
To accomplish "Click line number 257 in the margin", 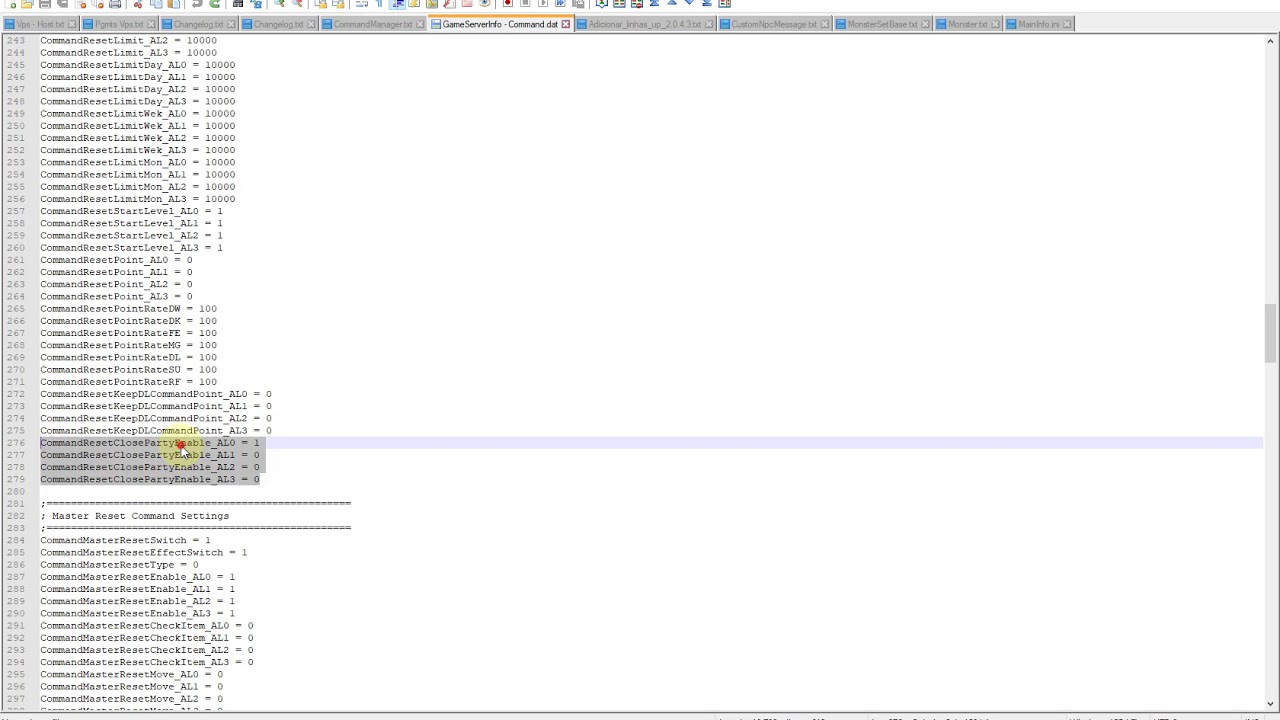I will 16,211.
